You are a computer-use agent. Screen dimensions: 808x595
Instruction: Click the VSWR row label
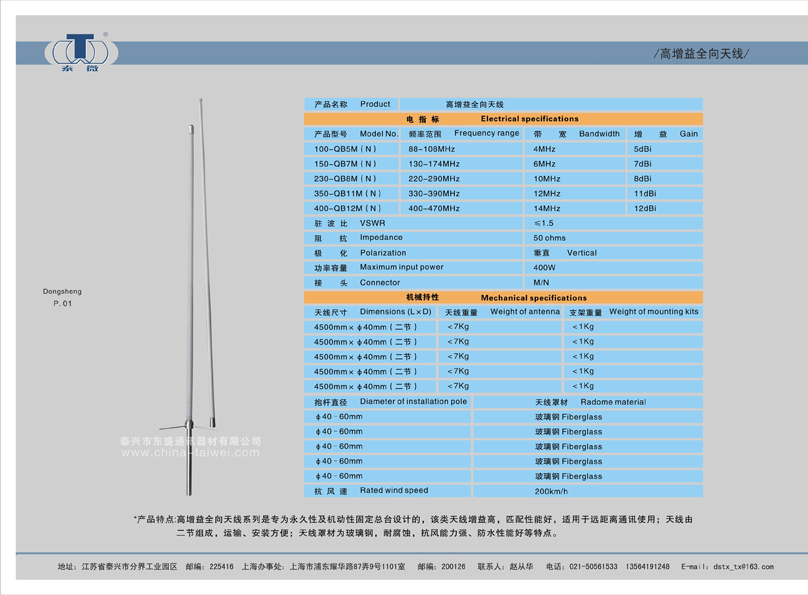point(372,224)
